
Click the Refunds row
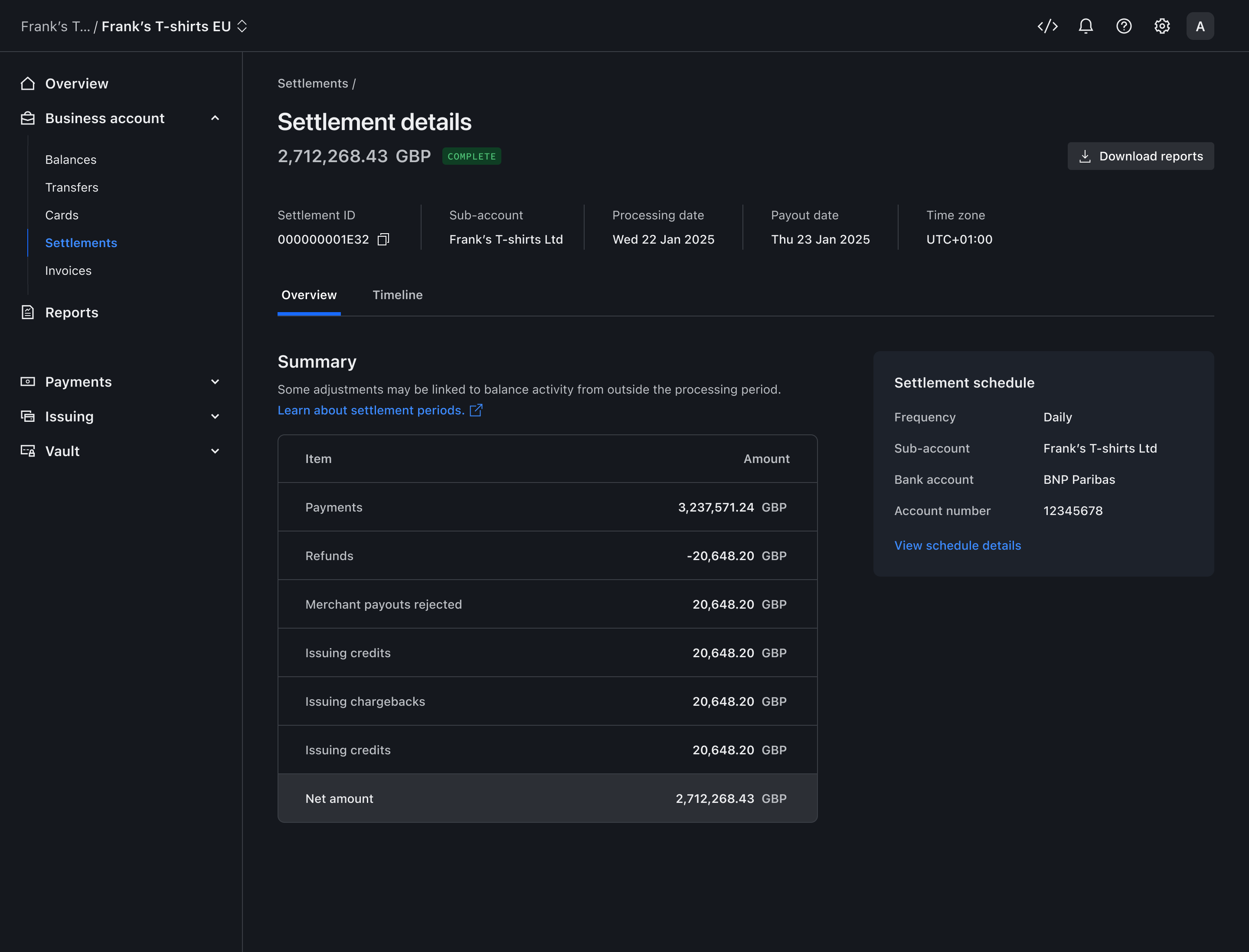point(547,555)
